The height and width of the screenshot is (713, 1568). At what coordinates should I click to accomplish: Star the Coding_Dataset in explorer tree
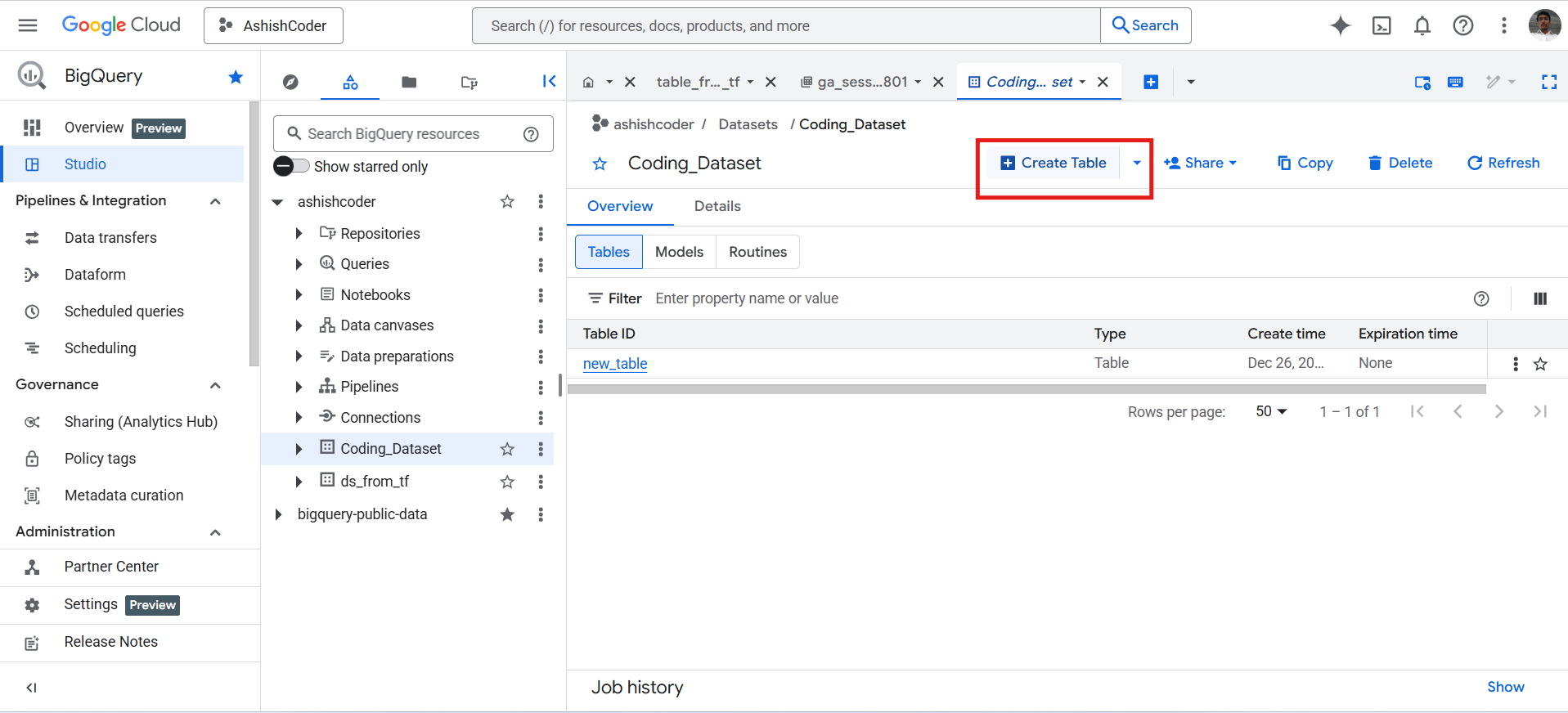pos(507,449)
